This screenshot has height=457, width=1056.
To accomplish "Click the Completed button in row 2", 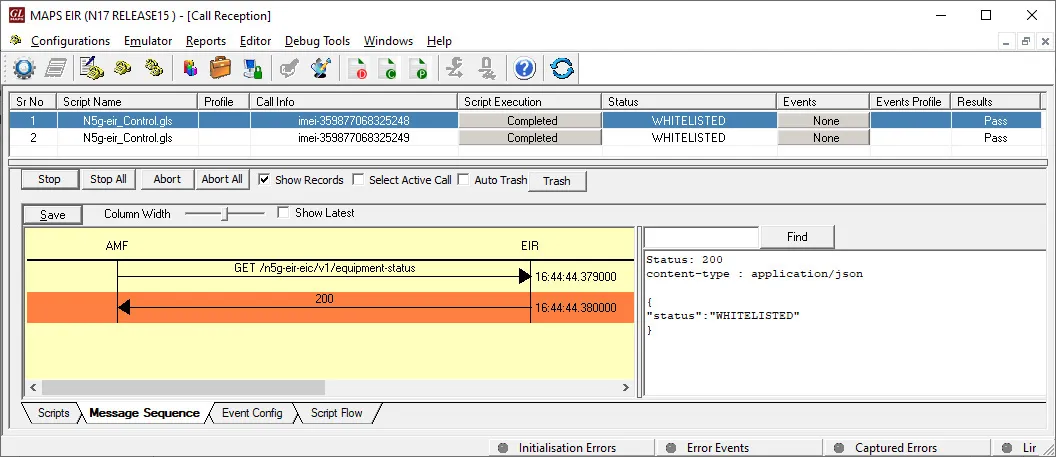I will point(531,137).
